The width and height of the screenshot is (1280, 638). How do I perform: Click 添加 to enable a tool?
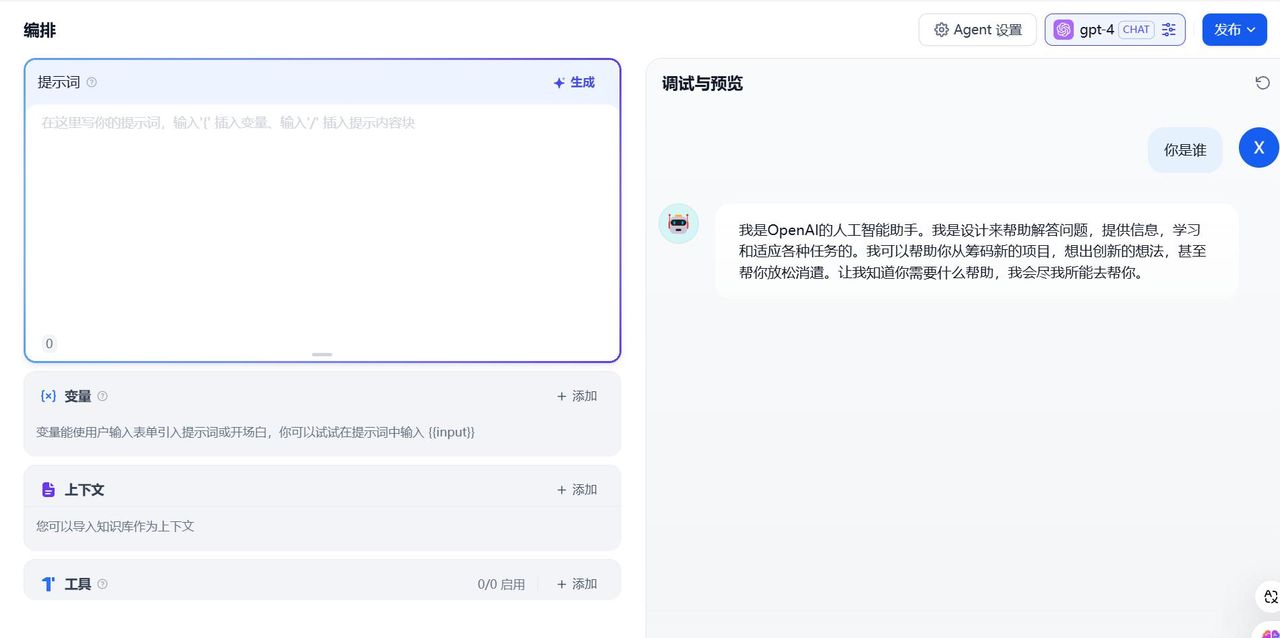pos(577,583)
